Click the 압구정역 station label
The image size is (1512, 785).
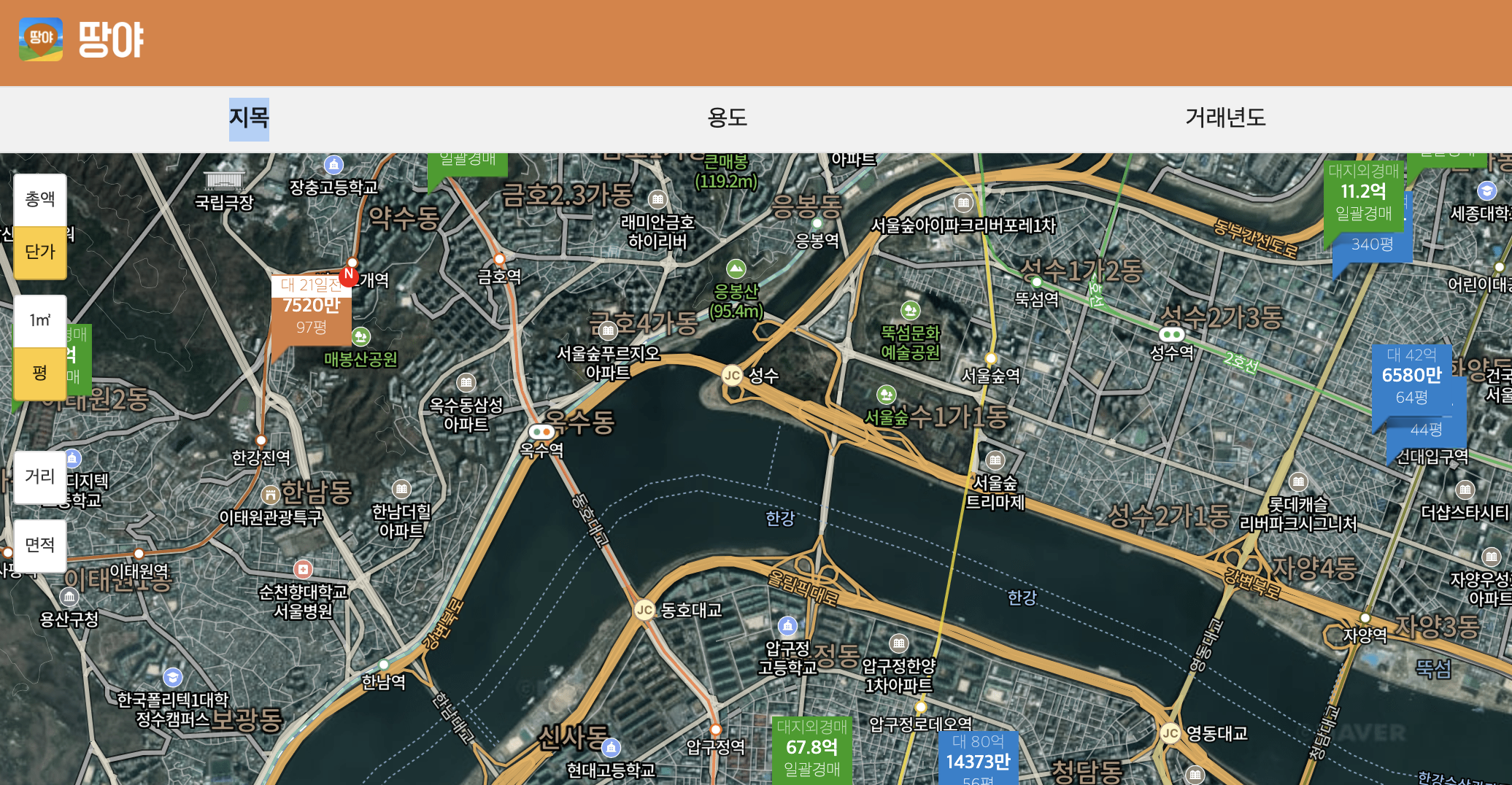716,747
